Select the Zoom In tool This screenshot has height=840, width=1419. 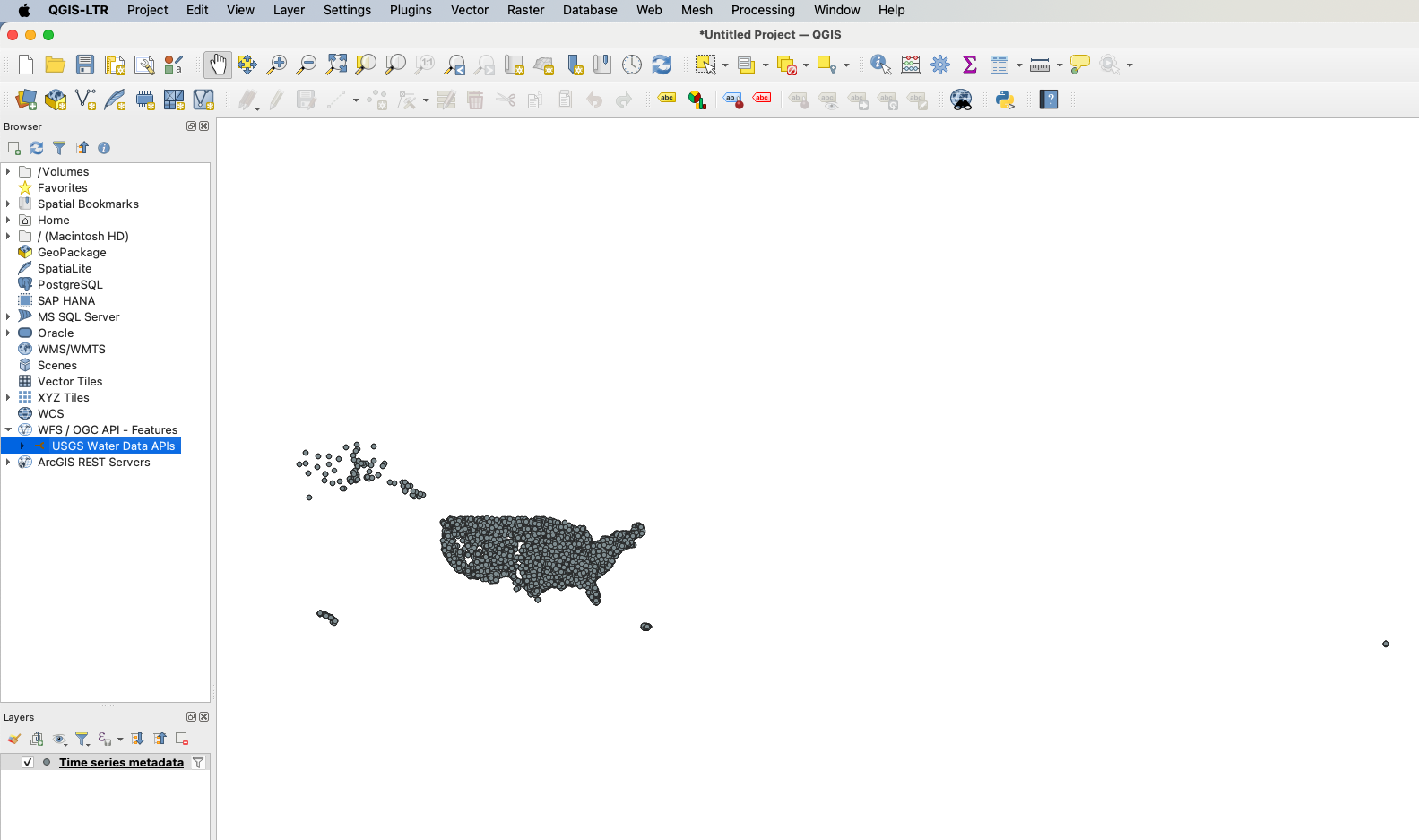point(277,65)
